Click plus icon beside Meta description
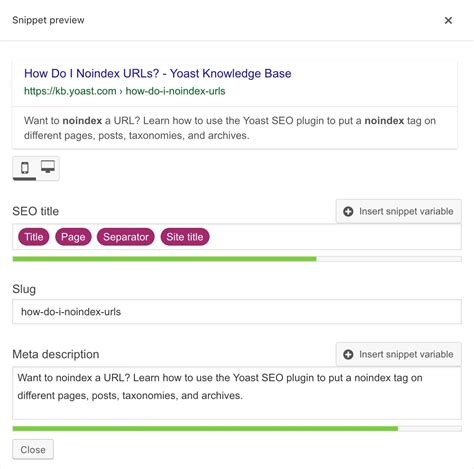 pos(348,354)
